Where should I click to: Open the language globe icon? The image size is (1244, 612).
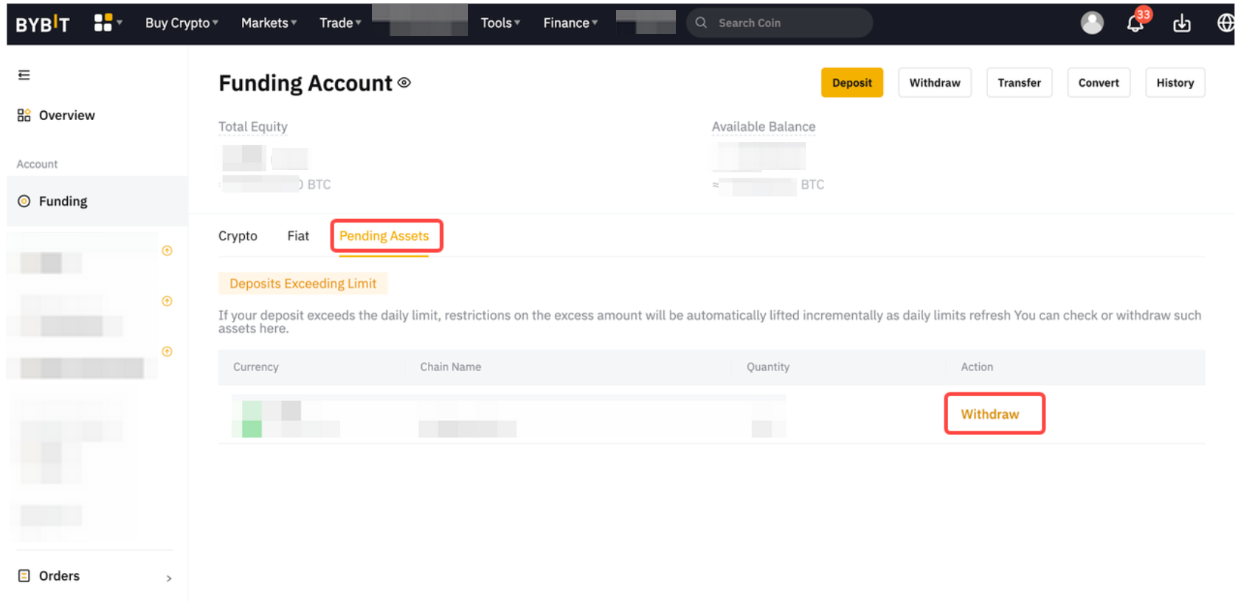tap(1225, 23)
